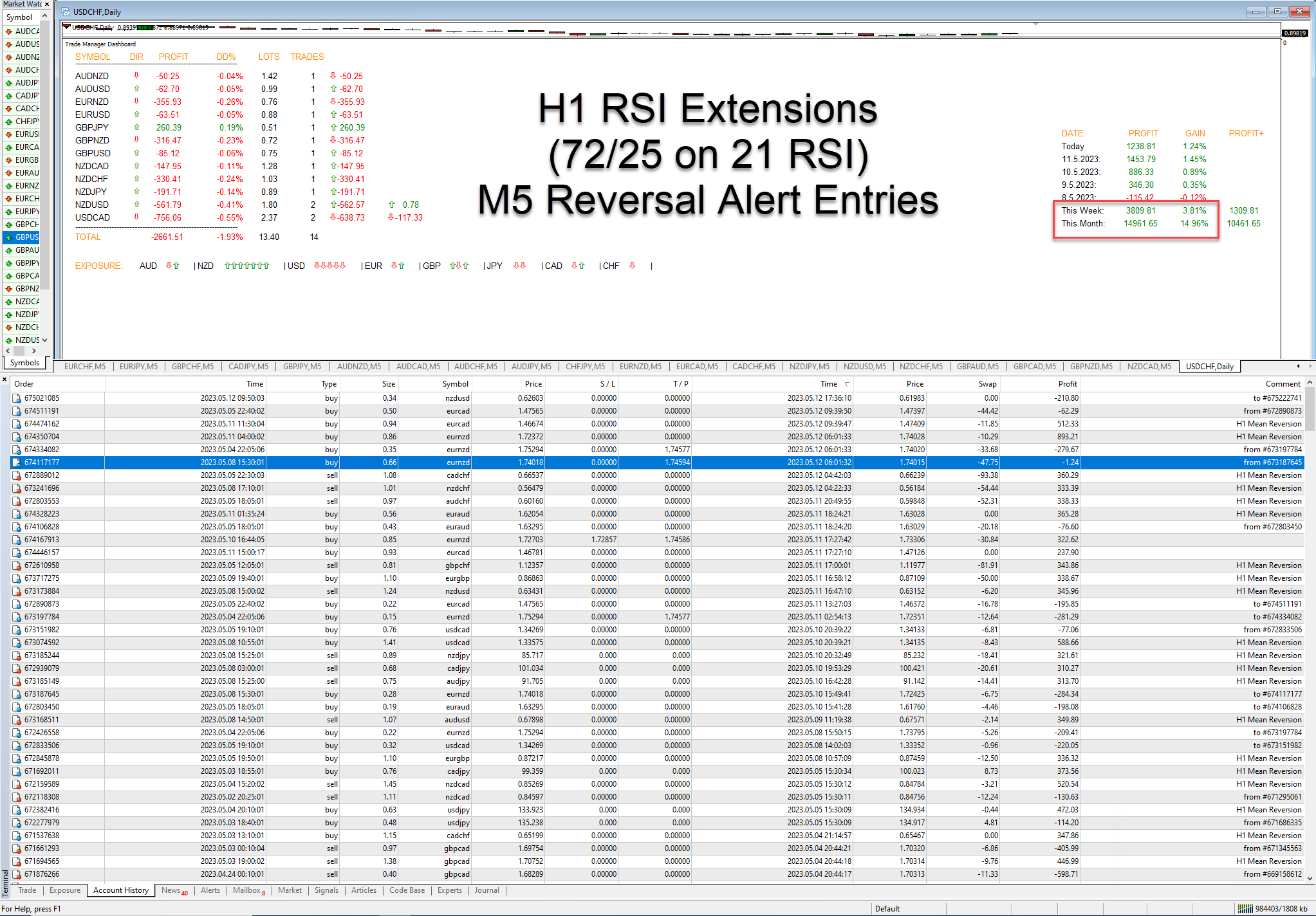Screen dimensions: 1316x916
Task: Switch to NZDUSD,M5 chart tab
Action: pyautogui.click(x=865, y=367)
